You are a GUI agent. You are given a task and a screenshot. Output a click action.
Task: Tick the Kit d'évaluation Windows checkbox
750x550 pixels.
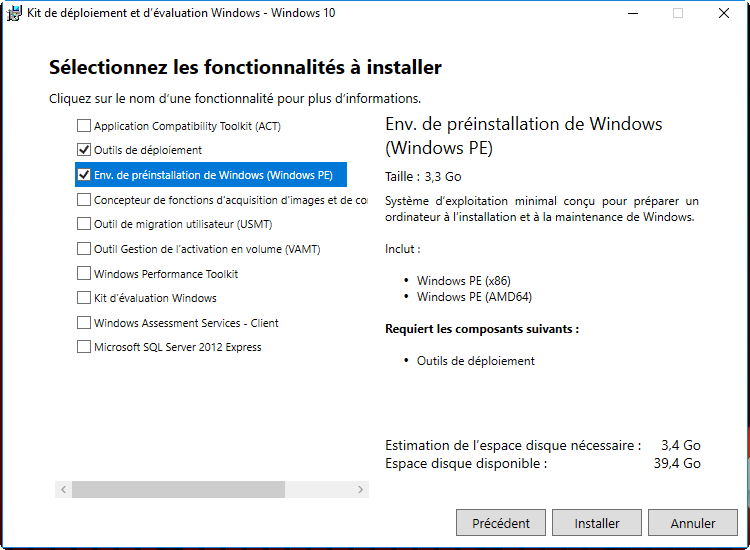tap(84, 298)
